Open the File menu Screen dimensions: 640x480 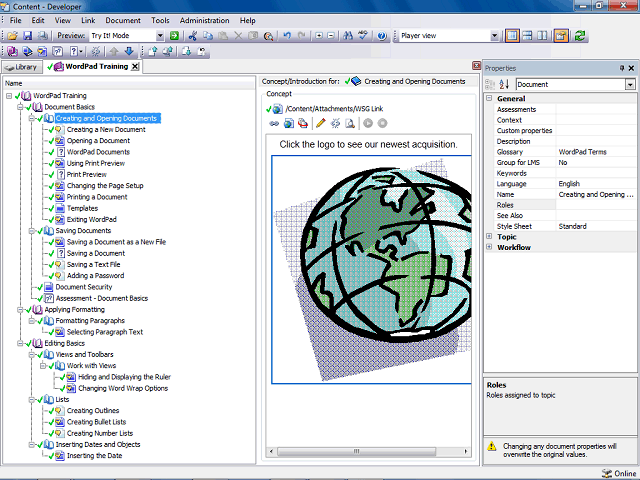pyautogui.click(x=16, y=20)
